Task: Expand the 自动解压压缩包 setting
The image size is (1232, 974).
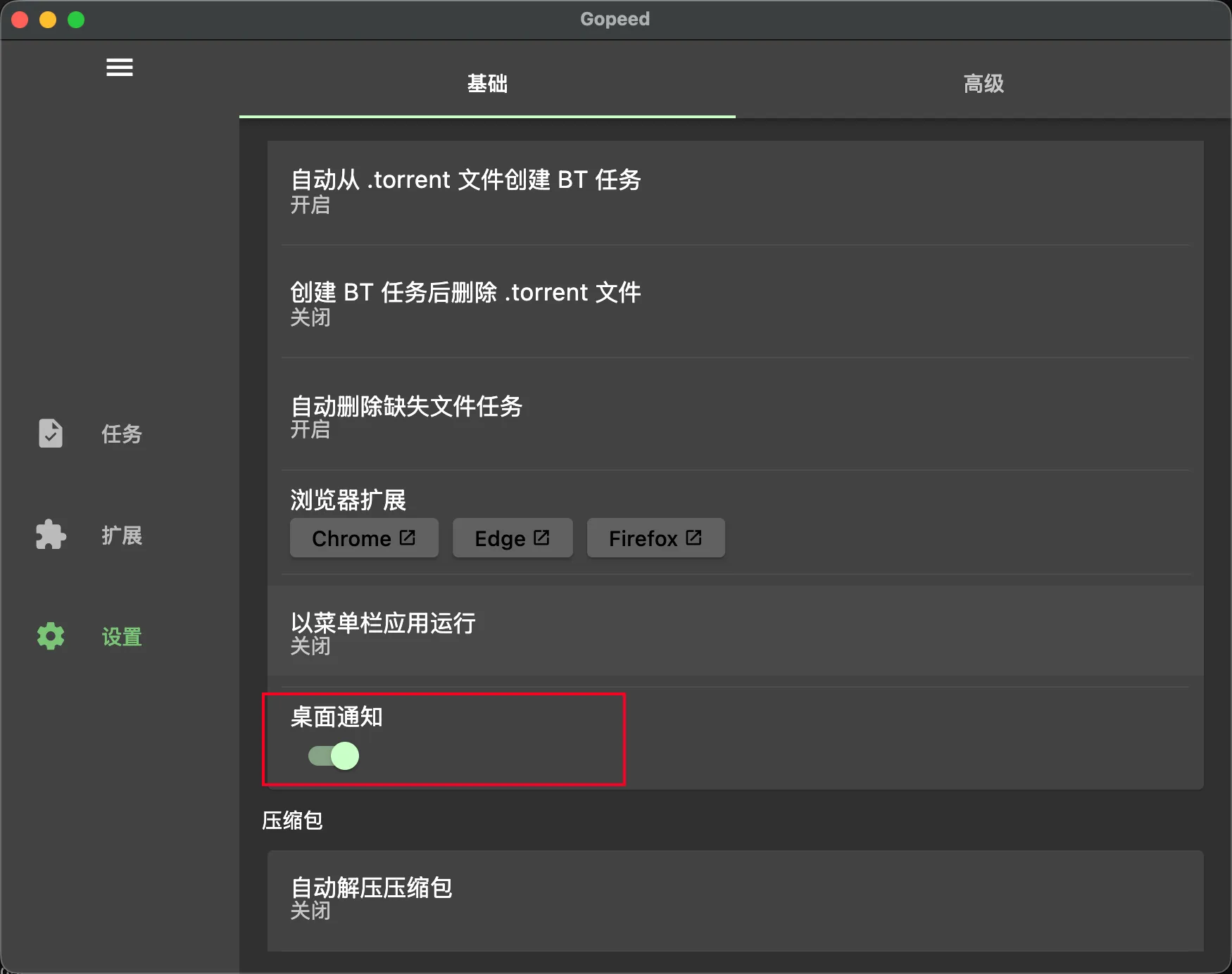Action: click(x=735, y=898)
